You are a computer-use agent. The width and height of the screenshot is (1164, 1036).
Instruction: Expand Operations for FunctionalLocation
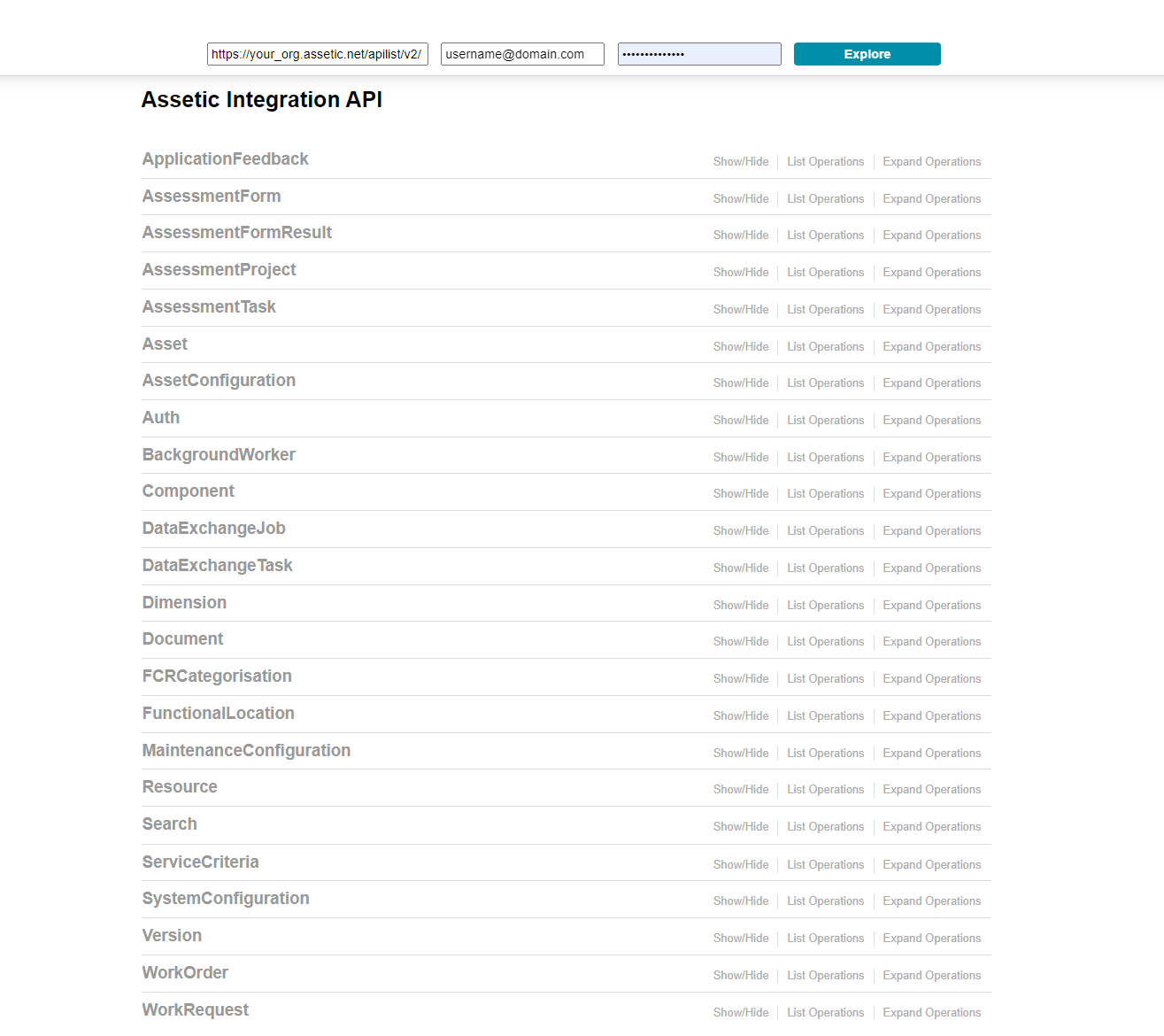(x=931, y=716)
